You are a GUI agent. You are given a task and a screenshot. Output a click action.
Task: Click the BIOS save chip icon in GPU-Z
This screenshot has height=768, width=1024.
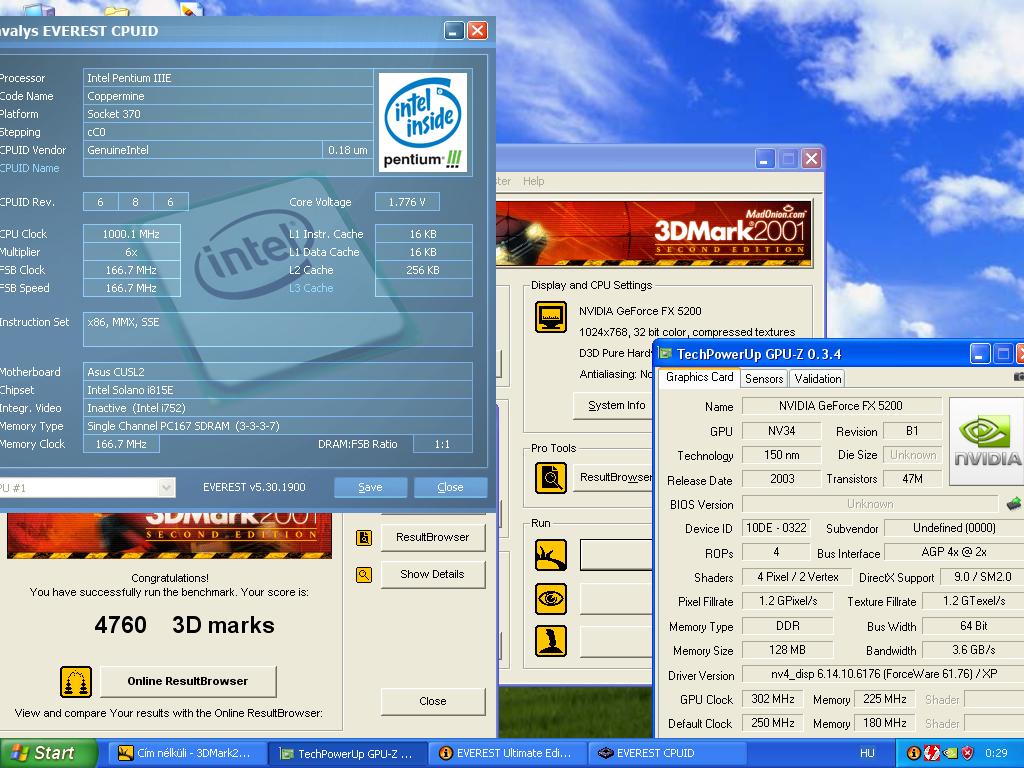click(x=1013, y=504)
